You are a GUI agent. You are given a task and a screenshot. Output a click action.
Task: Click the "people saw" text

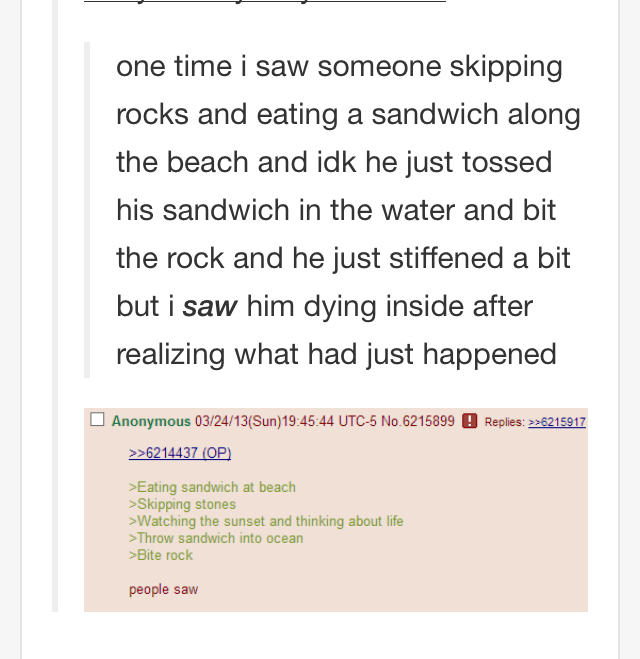pos(163,590)
